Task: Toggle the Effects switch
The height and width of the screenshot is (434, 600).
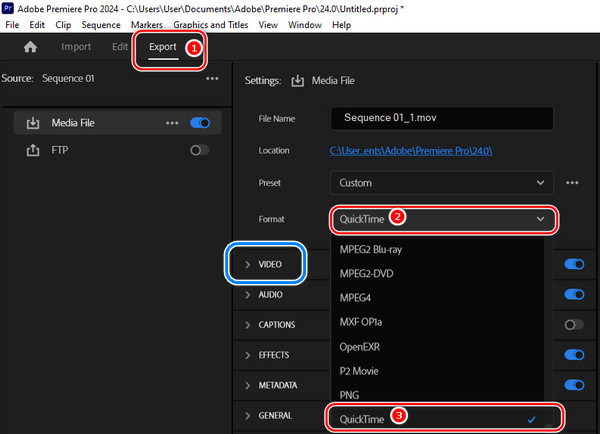Action: (x=574, y=355)
